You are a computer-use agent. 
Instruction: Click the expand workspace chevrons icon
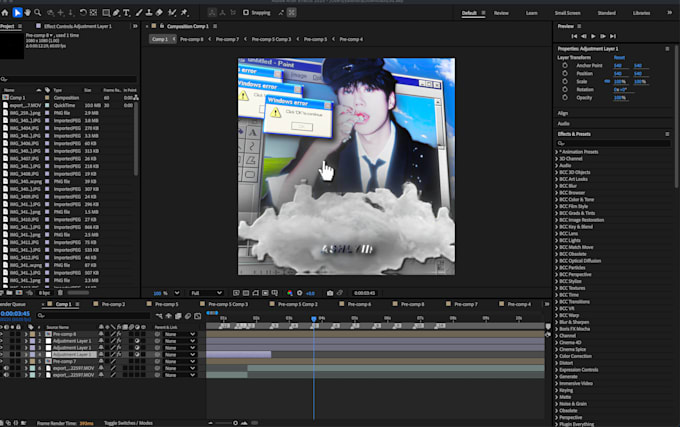click(669, 13)
